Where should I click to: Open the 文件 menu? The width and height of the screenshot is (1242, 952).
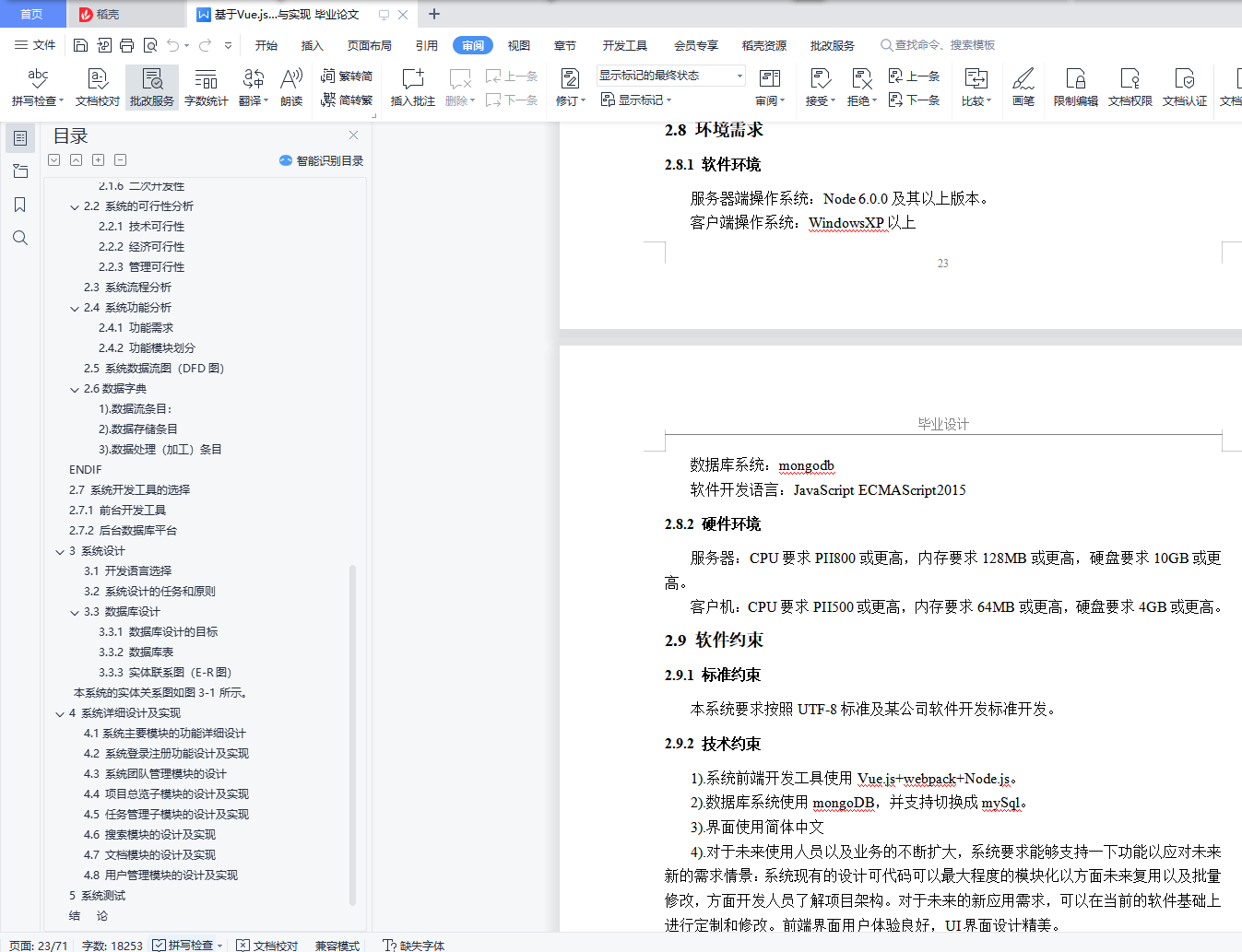click(x=35, y=45)
